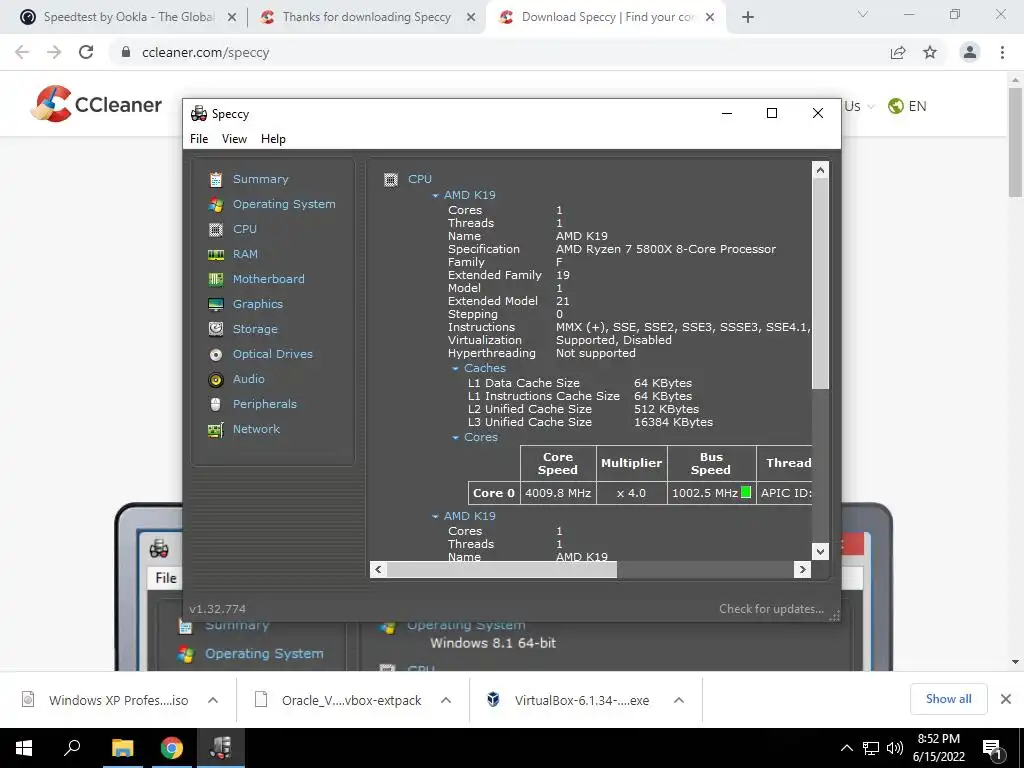Click the Speccy icon in the taskbar

(x=221, y=748)
